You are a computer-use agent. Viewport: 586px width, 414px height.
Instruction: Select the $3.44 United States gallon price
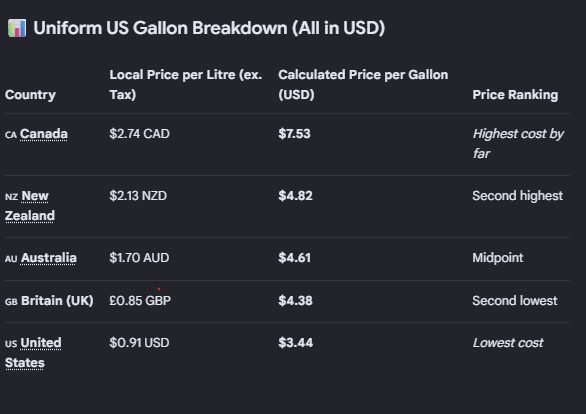(295, 343)
